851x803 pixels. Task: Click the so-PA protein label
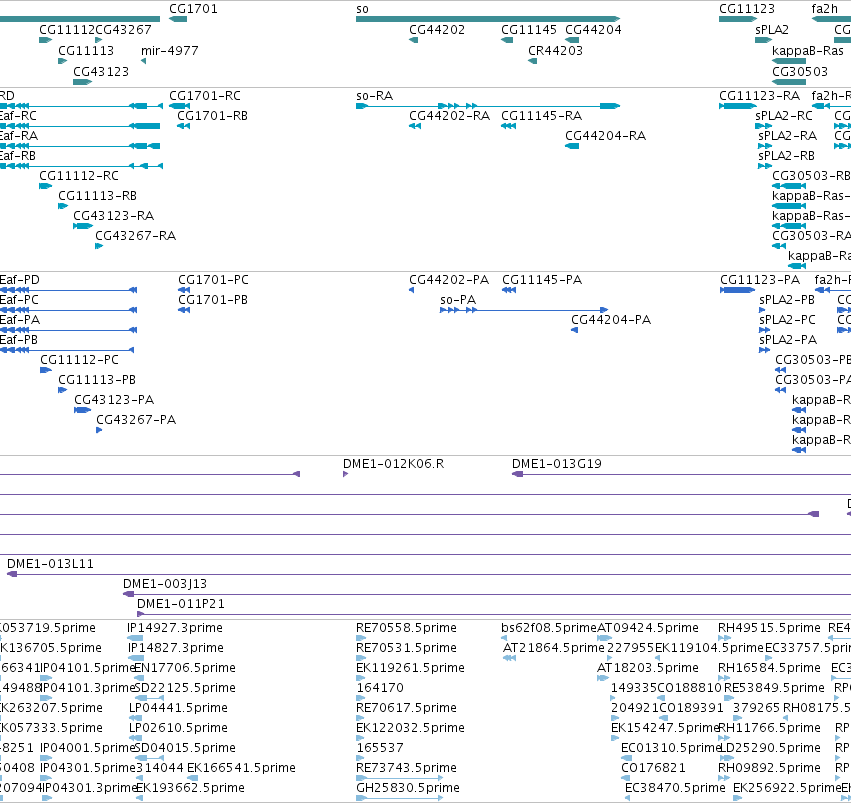pos(458,301)
